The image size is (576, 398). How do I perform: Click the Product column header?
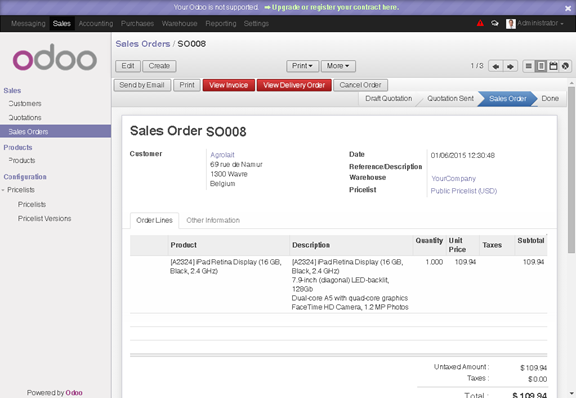pos(228,245)
